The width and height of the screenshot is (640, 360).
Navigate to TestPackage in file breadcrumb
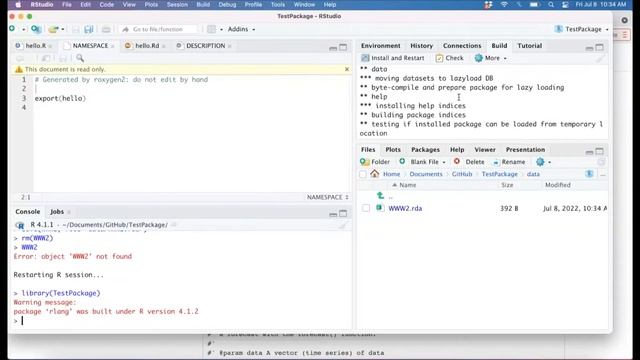pyautogui.click(x=500, y=174)
